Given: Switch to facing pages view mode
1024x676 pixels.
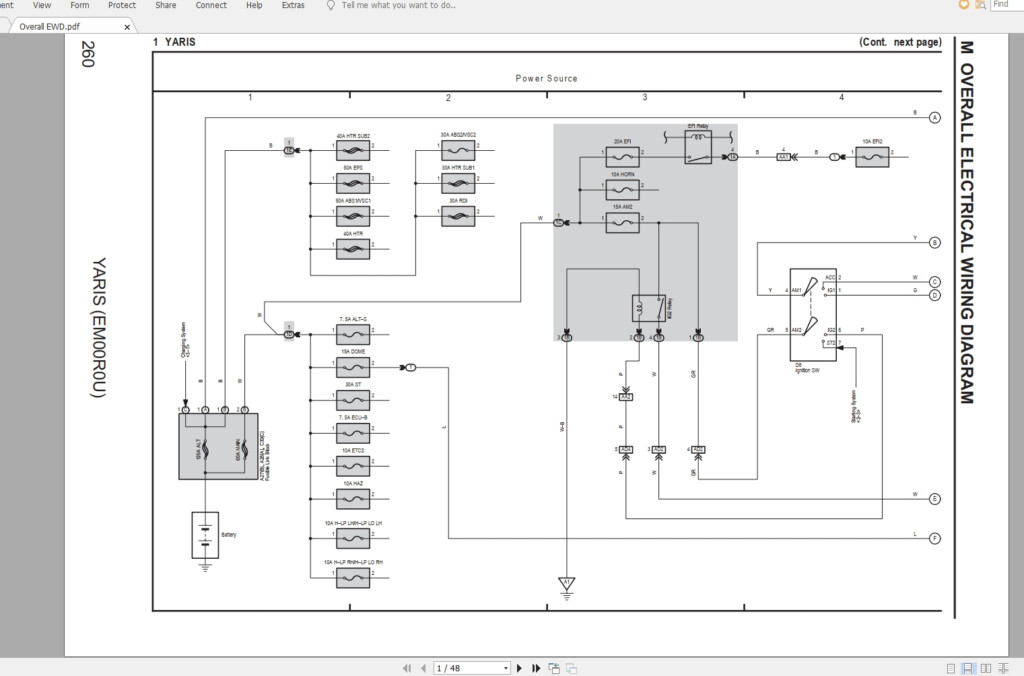Looking at the screenshot, I should [986, 668].
